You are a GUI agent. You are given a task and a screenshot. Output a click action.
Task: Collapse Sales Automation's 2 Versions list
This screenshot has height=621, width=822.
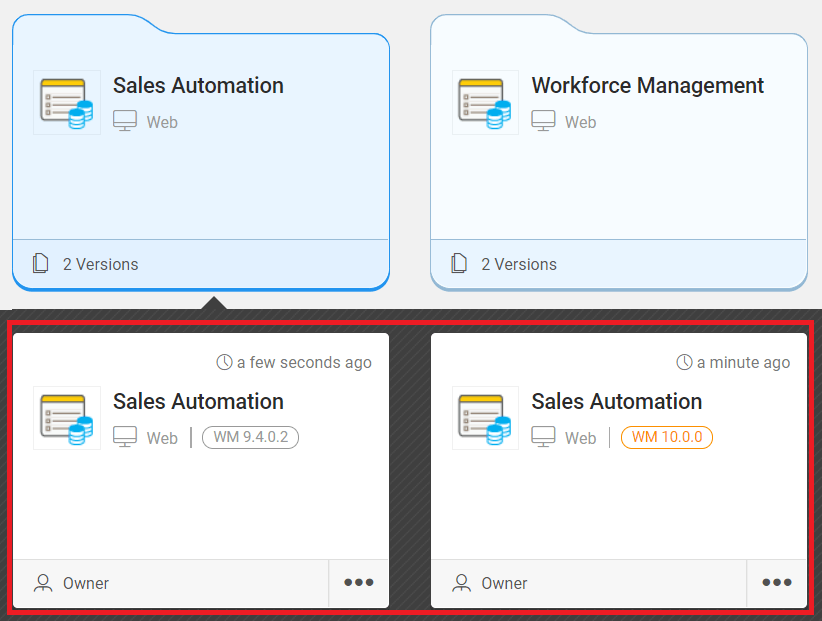click(100, 264)
